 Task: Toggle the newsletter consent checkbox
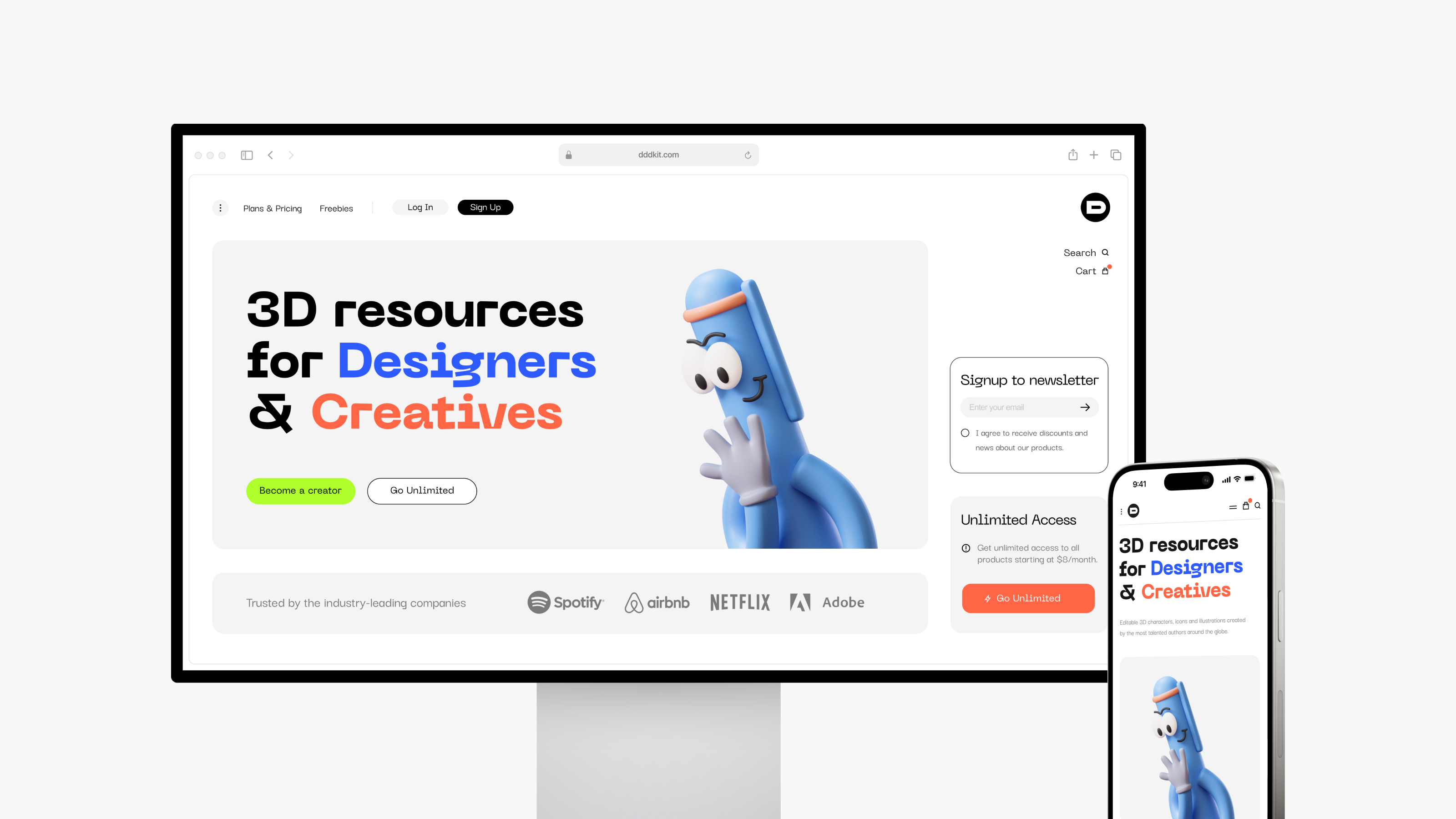click(965, 433)
